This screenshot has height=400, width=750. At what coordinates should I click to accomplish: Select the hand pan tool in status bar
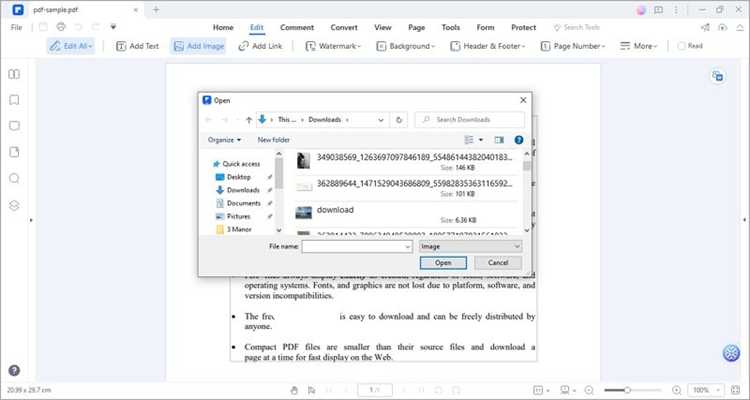[294, 390]
